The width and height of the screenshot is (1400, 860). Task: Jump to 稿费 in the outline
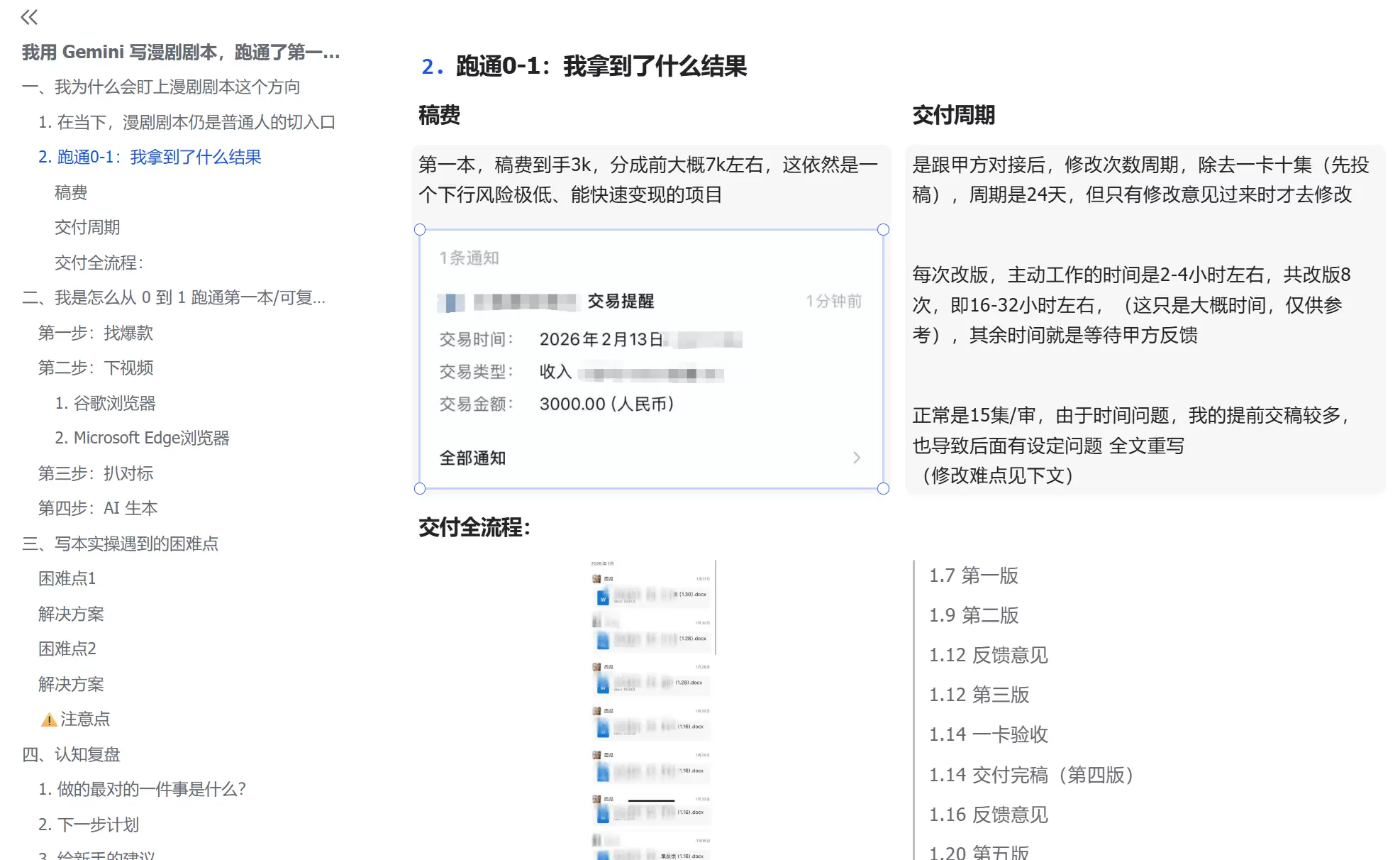click(70, 192)
